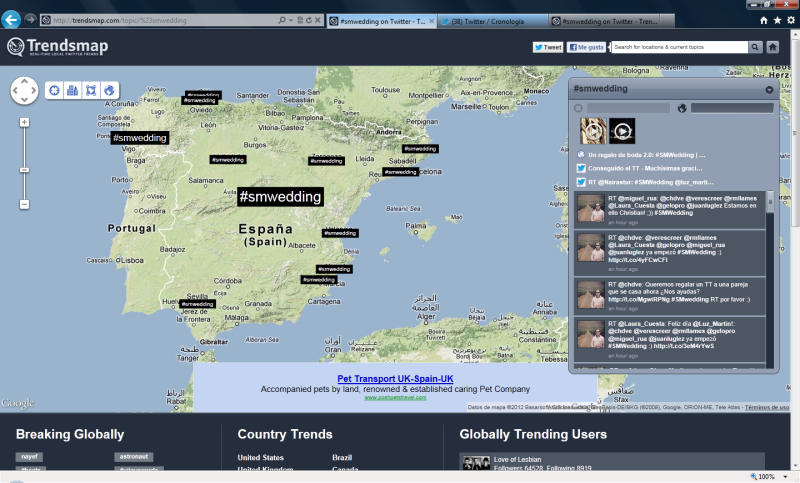Screen dimensions: 800x483
Task: Open the Love of Lesbian trending user
Action: (517, 460)
